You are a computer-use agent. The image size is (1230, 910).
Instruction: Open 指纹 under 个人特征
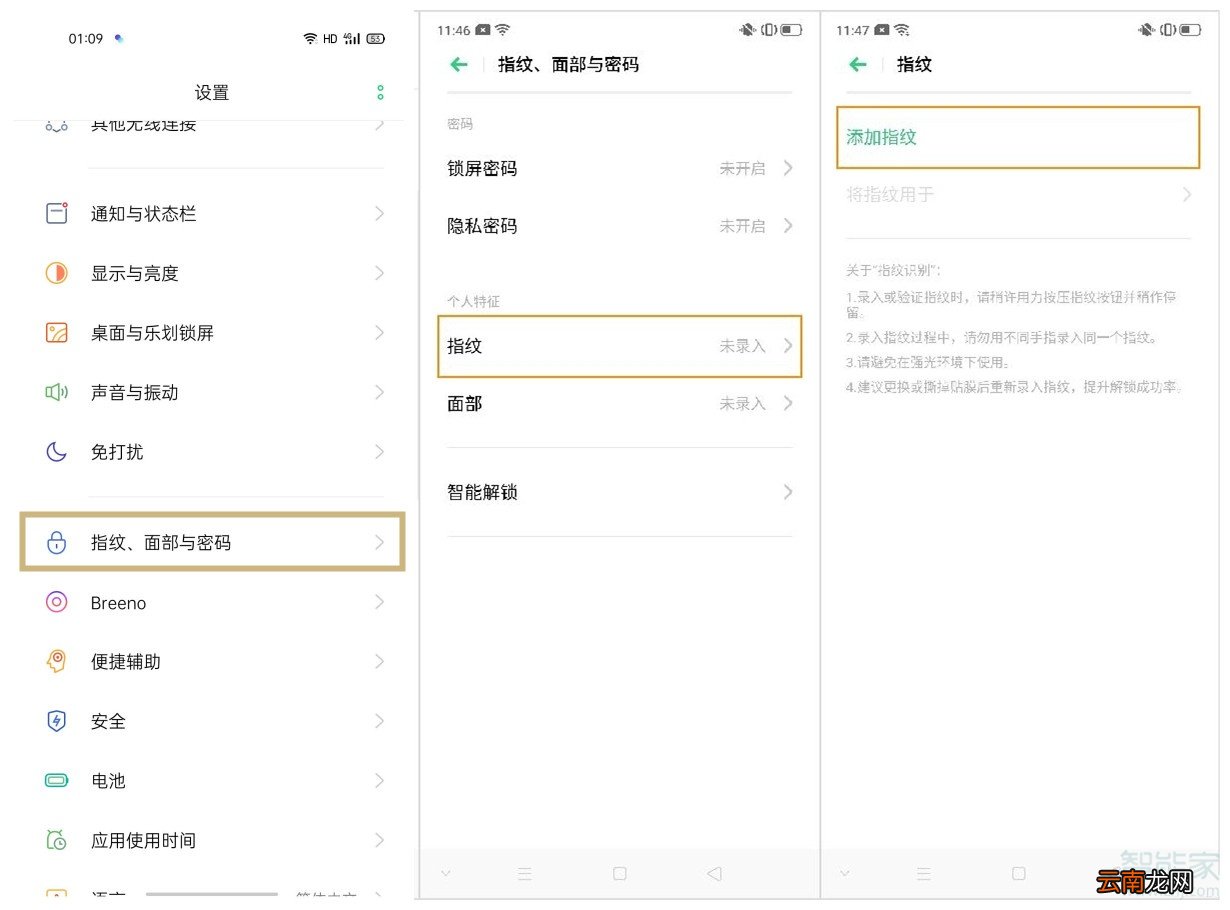(620, 346)
